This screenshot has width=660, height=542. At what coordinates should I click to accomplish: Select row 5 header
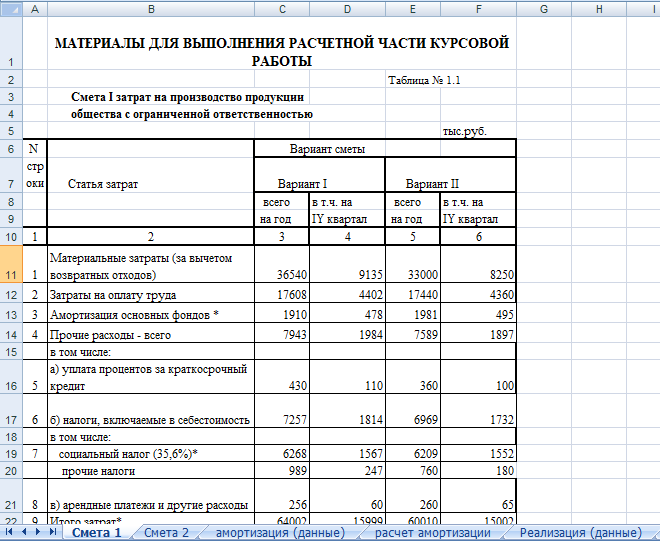(11, 131)
